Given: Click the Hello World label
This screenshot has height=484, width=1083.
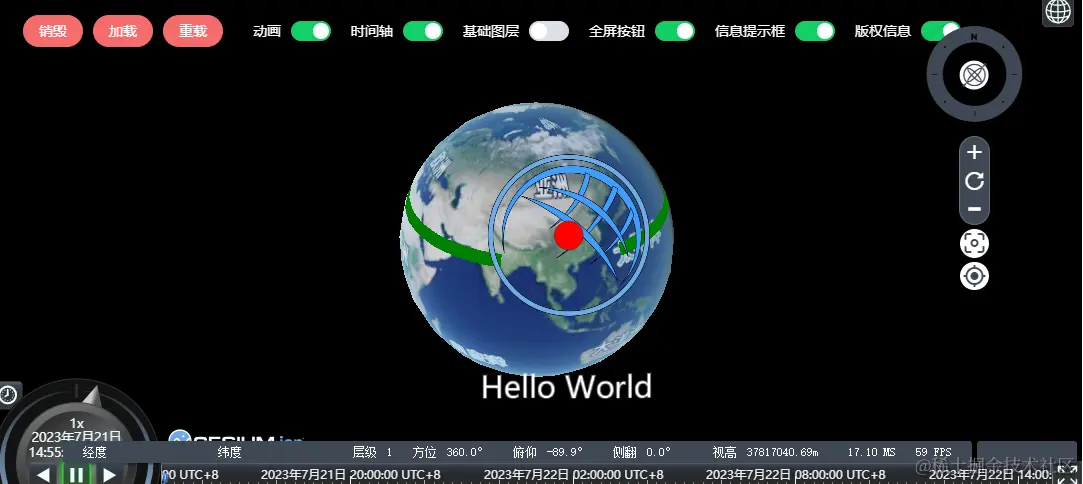Looking at the screenshot, I should (566, 387).
